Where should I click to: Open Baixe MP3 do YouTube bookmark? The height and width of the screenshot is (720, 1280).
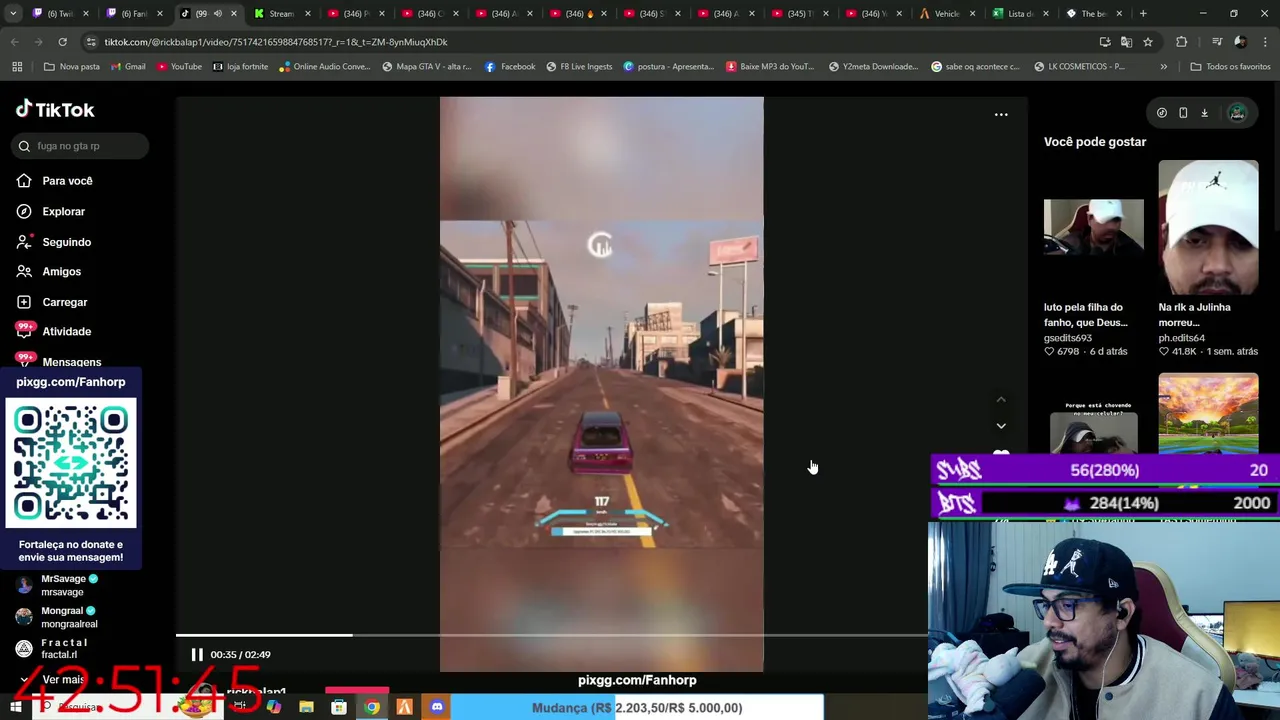(x=770, y=67)
